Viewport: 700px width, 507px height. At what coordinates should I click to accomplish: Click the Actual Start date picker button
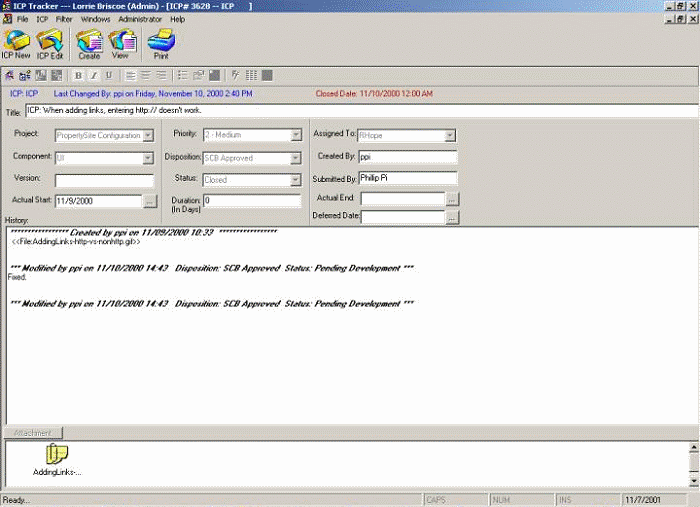click(x=150, y=201)
